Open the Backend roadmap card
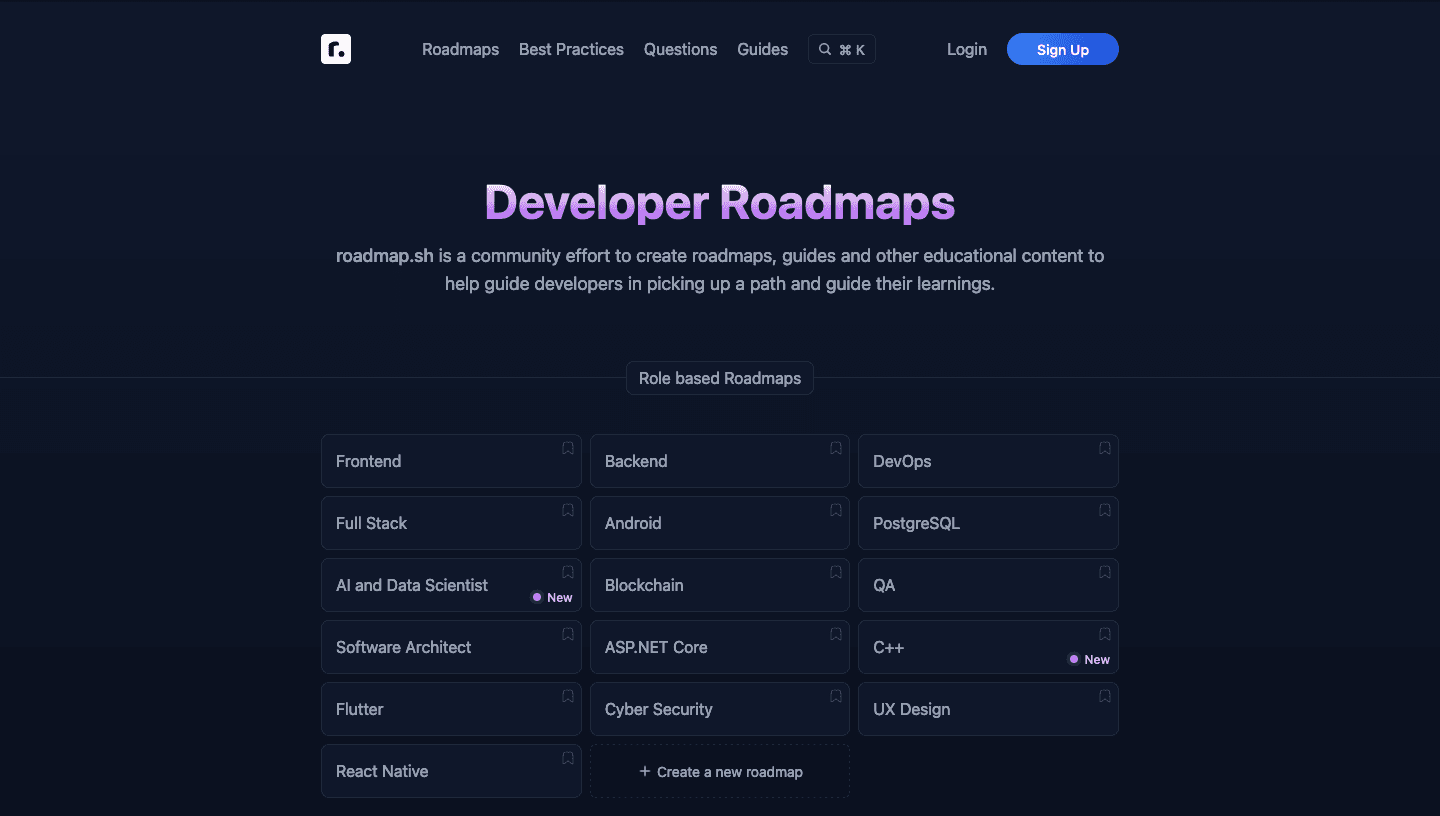 coord(720,461)
